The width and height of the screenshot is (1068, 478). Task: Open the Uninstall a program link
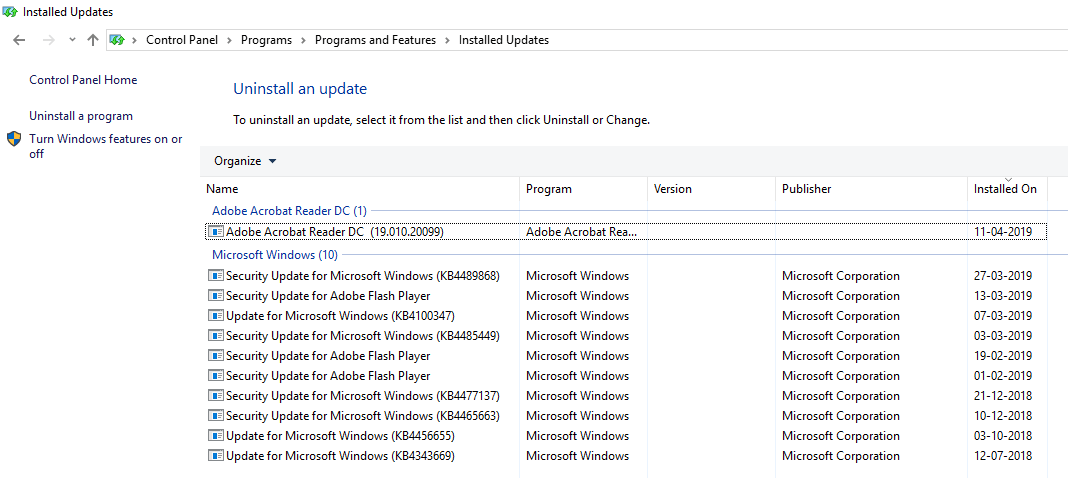pyautogui.click(x=81, y=116)
